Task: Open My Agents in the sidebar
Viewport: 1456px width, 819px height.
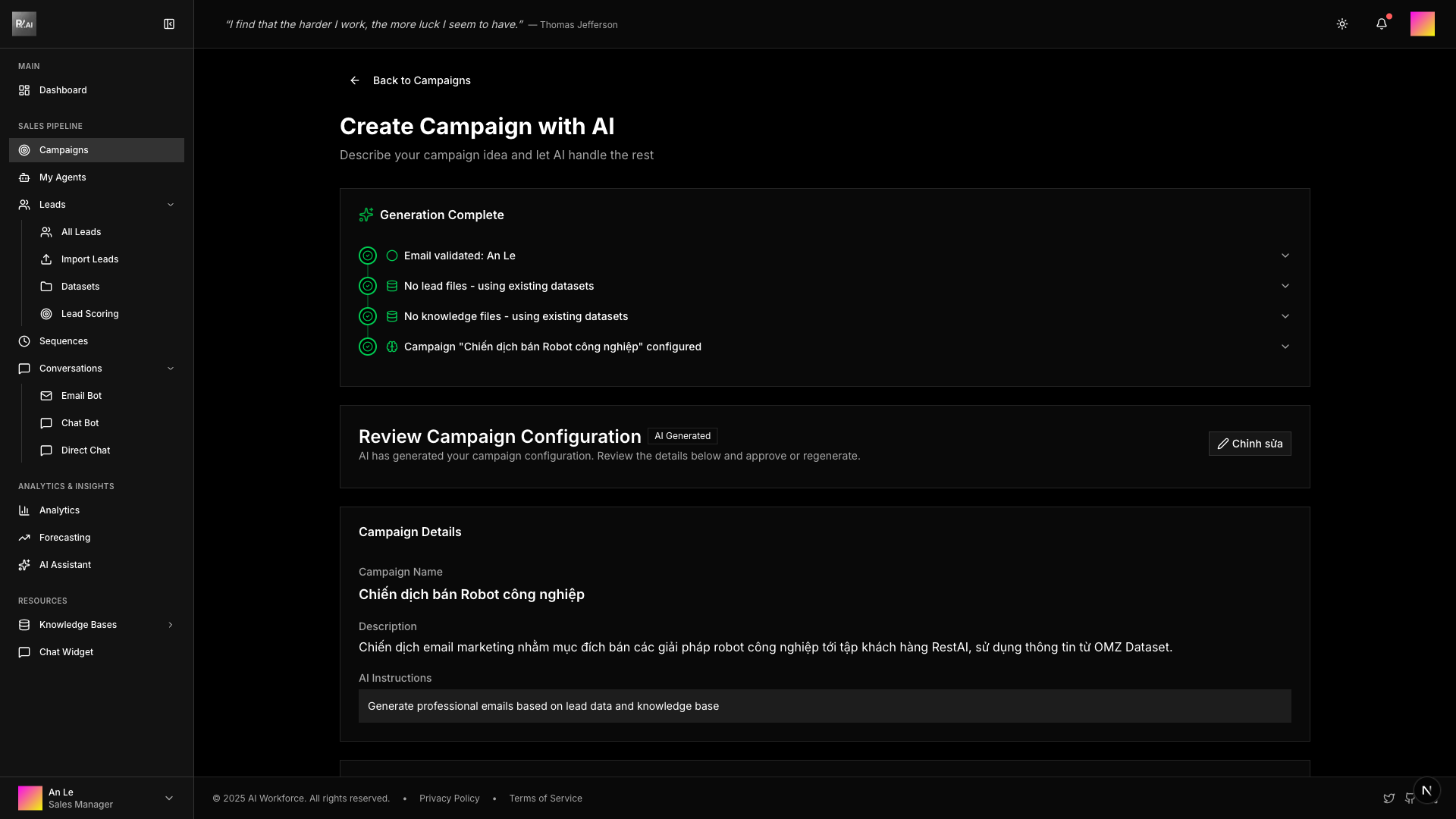Action: [62, 177]
